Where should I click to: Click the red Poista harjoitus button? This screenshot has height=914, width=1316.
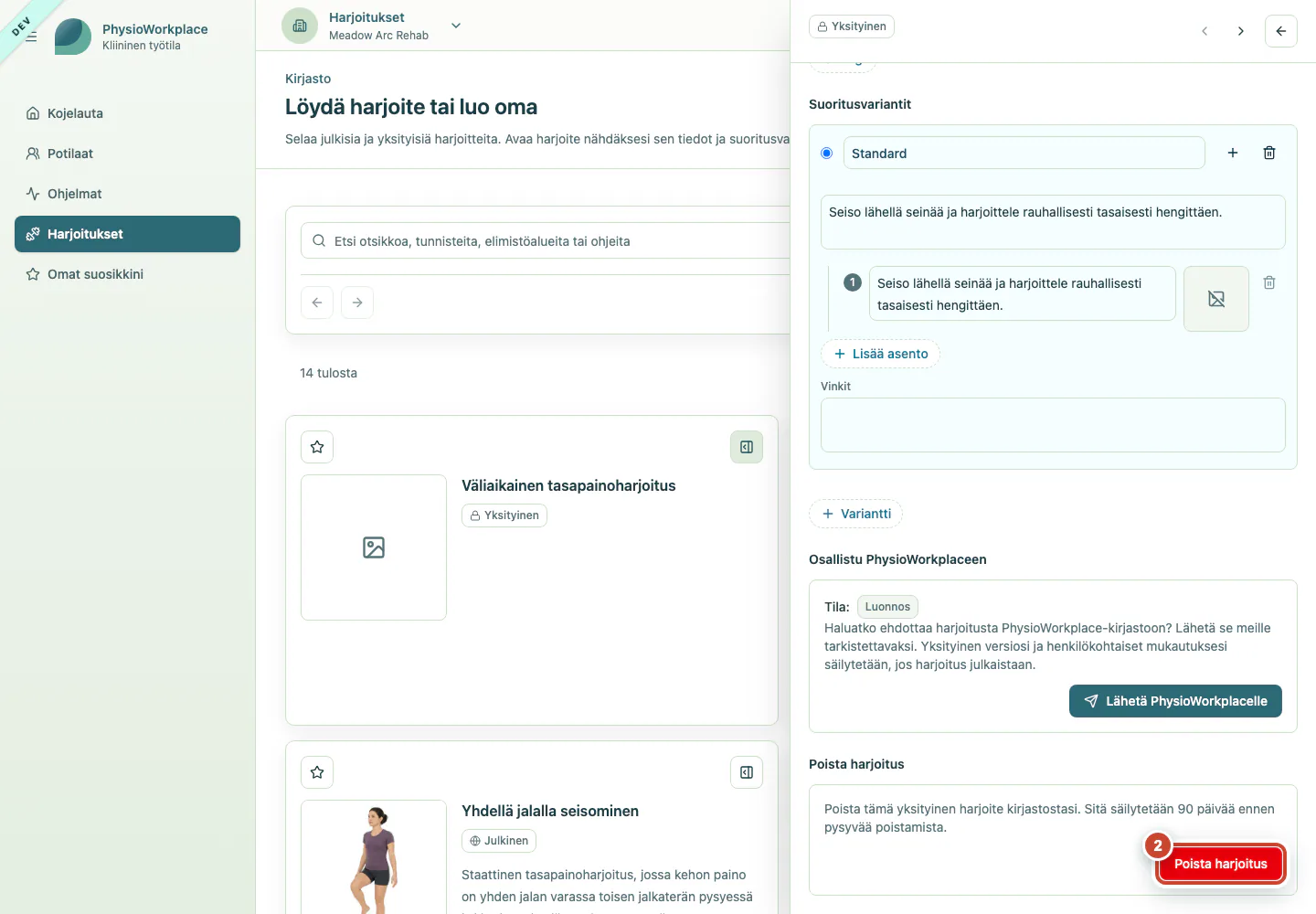click(x=1221, y=864)
